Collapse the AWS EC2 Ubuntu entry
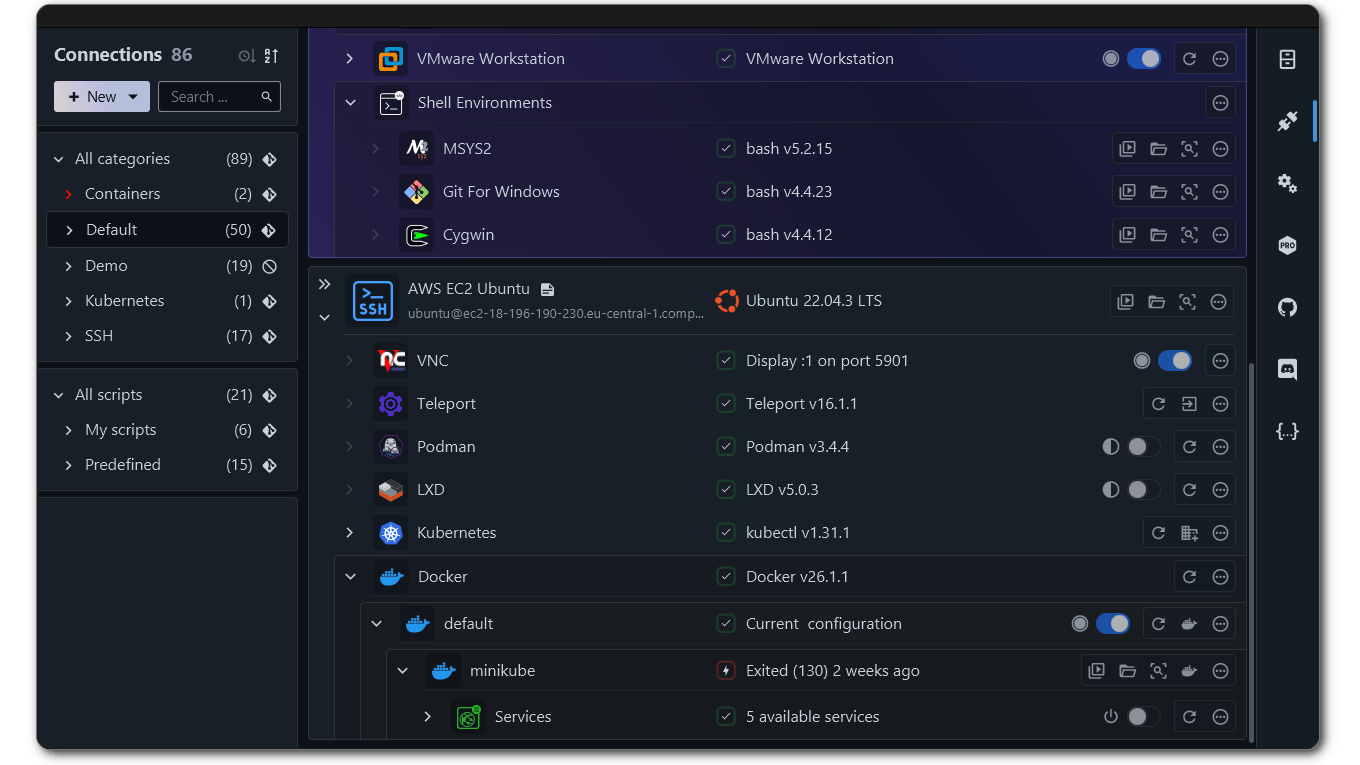This screenshot has width=1360, height=765. tap(324, 318)
